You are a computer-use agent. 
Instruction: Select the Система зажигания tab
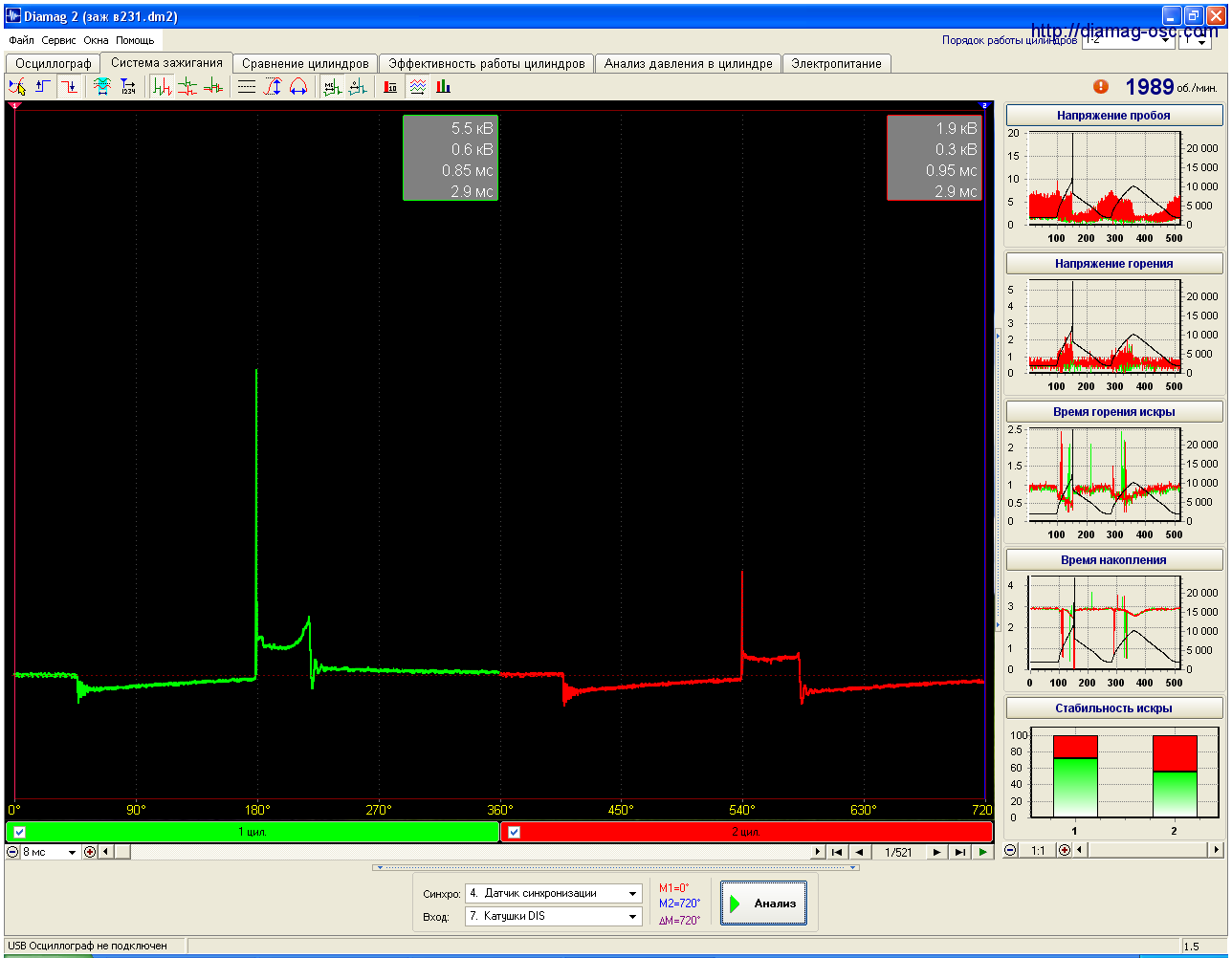166,62
